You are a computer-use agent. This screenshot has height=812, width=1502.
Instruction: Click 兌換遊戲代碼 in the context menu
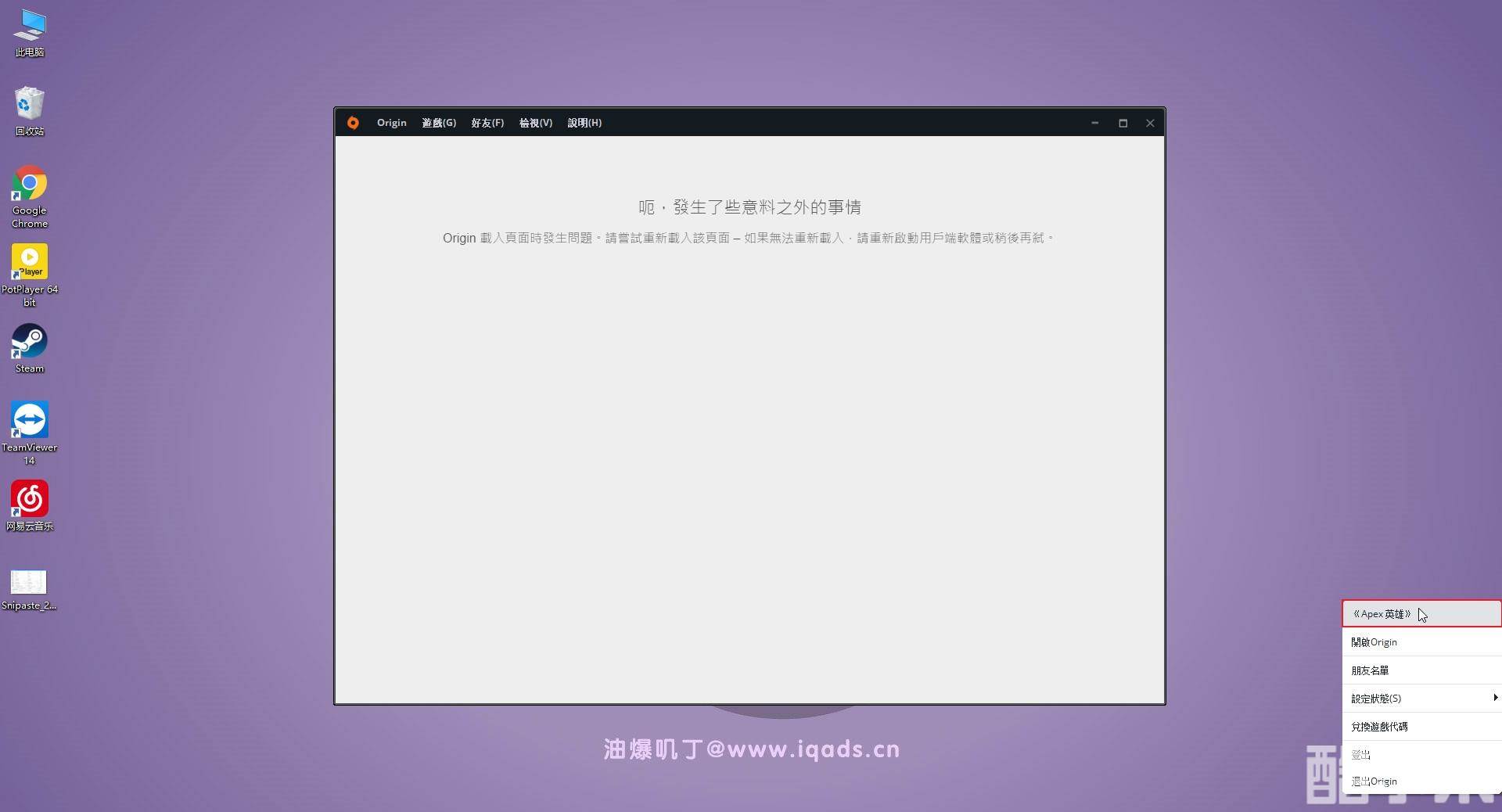click(1380, 727)
